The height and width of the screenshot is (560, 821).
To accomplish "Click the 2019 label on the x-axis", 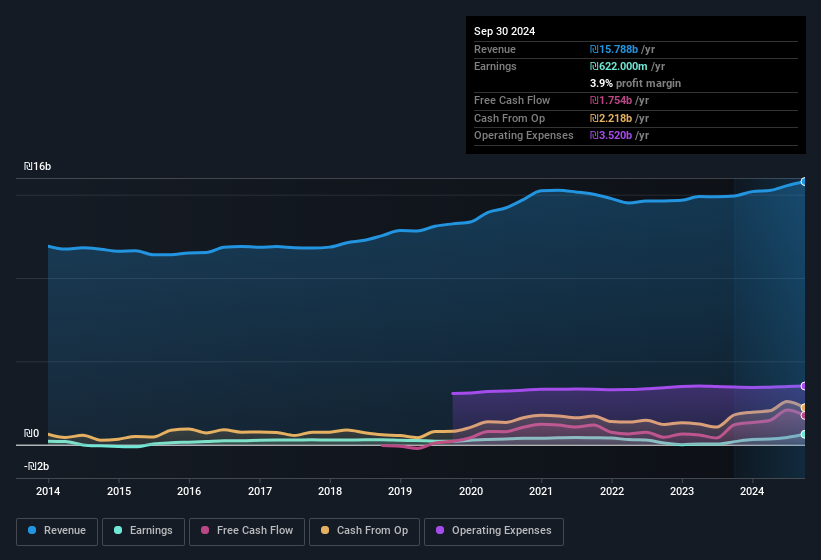I will pos(400,491).
